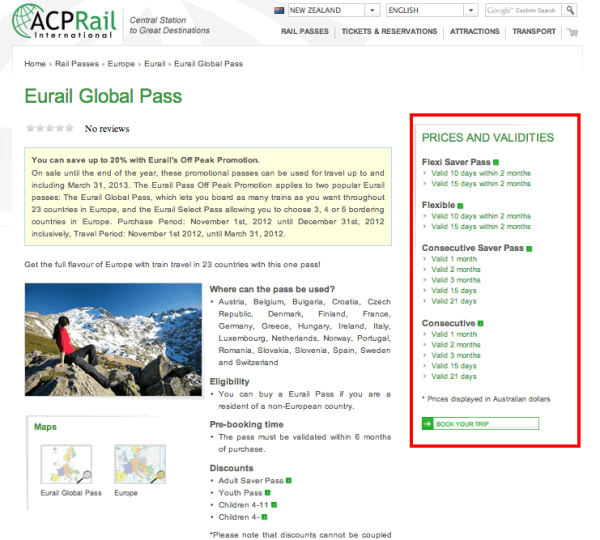
Task: Open the Attractions menu
Action: [x=474, y=31]
